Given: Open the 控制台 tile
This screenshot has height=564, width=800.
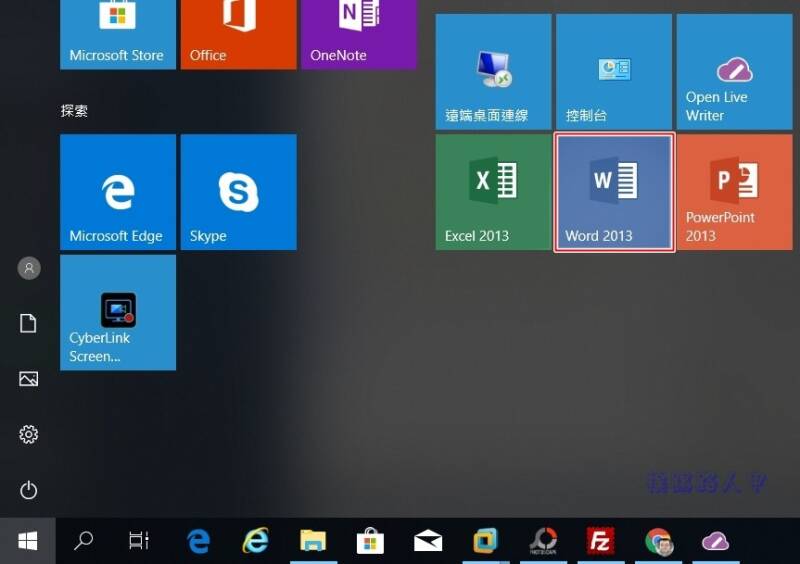Looking at the screenshot, I should [614, 71].
